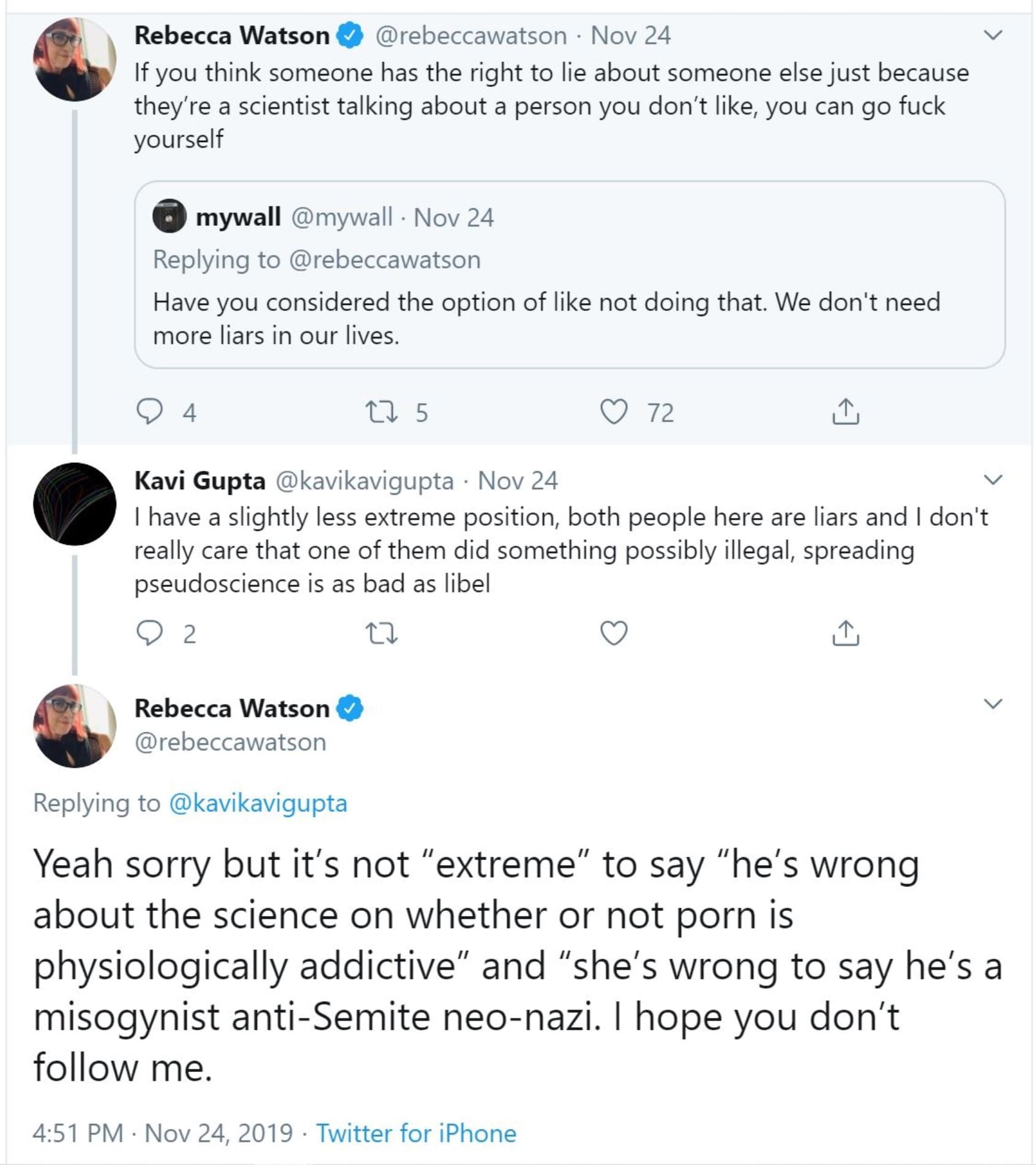1036x1165 pixels.
Task: Open the @kavikavigupta reply mention link
Action: (258, 803)
